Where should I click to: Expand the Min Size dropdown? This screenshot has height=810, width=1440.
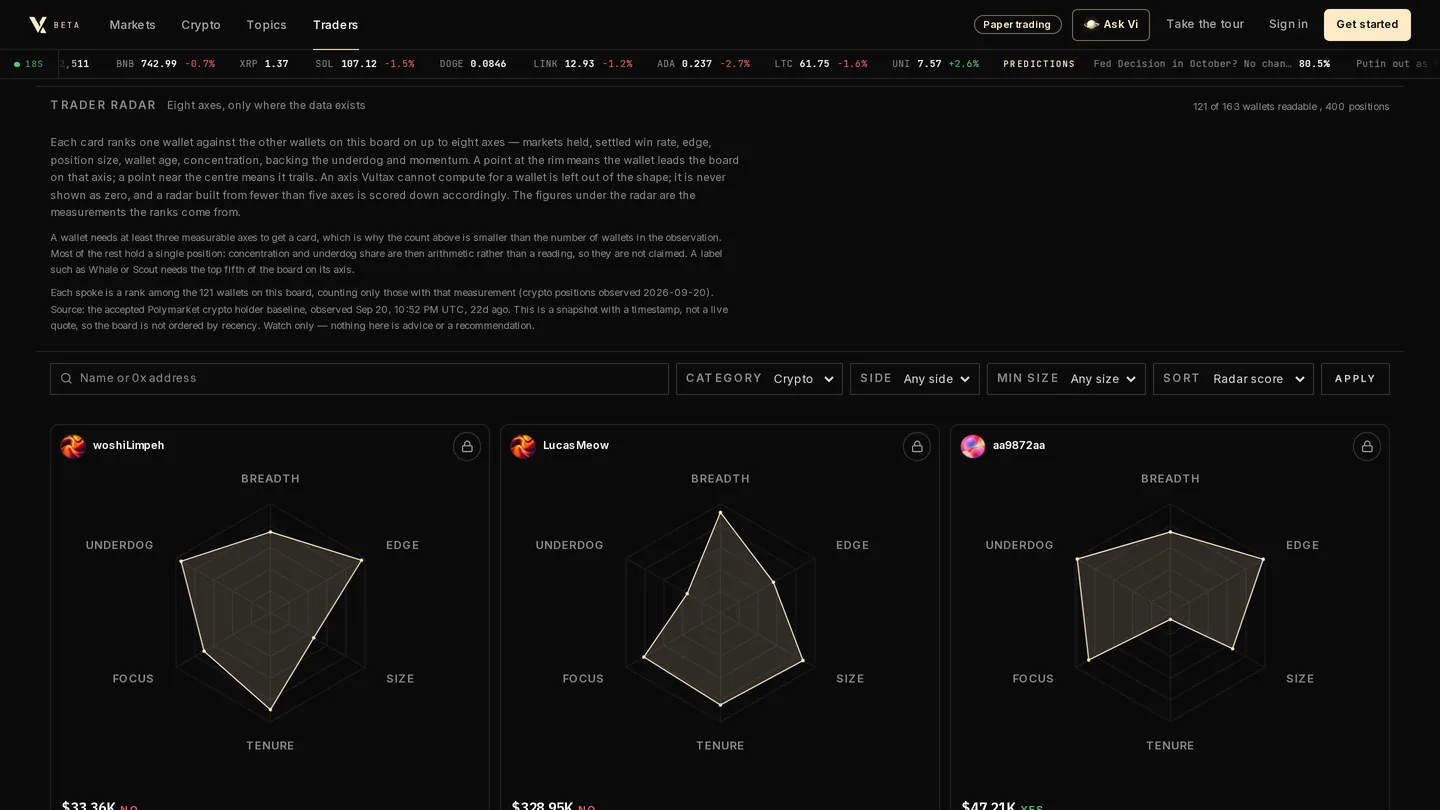tap(1066, 379)
